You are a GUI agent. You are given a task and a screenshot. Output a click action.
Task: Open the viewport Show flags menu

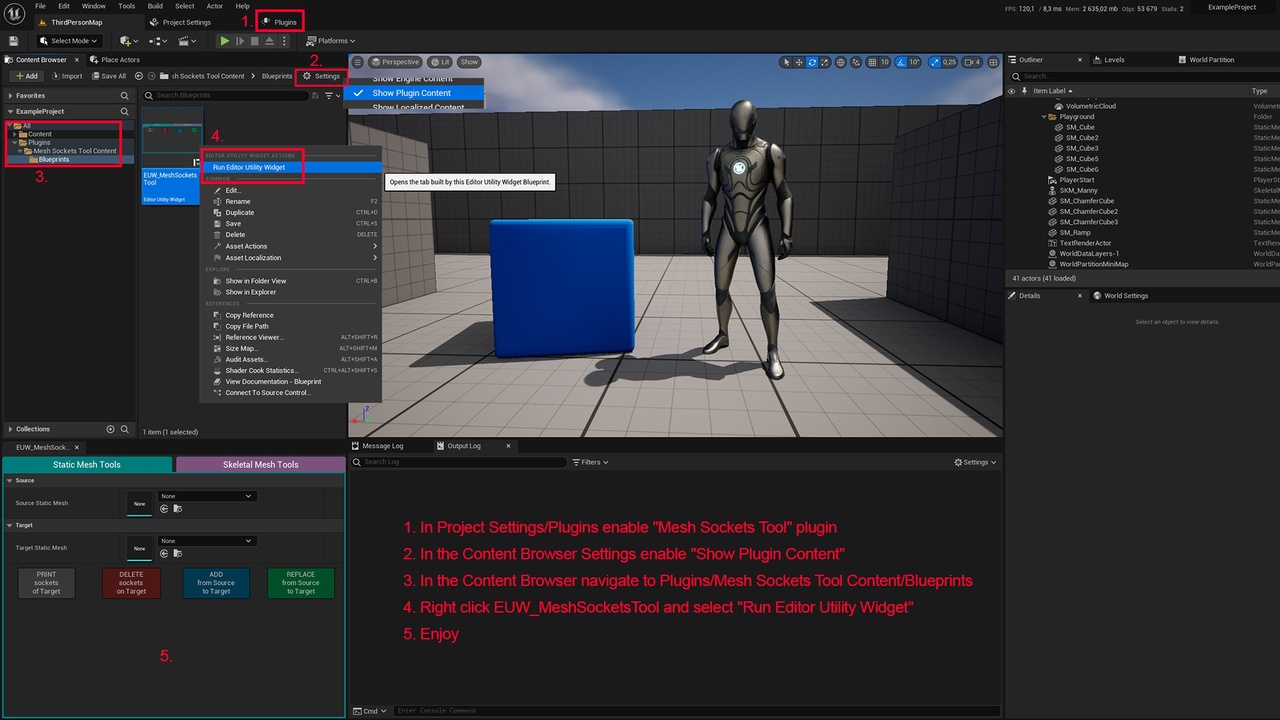[x=469, y=62]
